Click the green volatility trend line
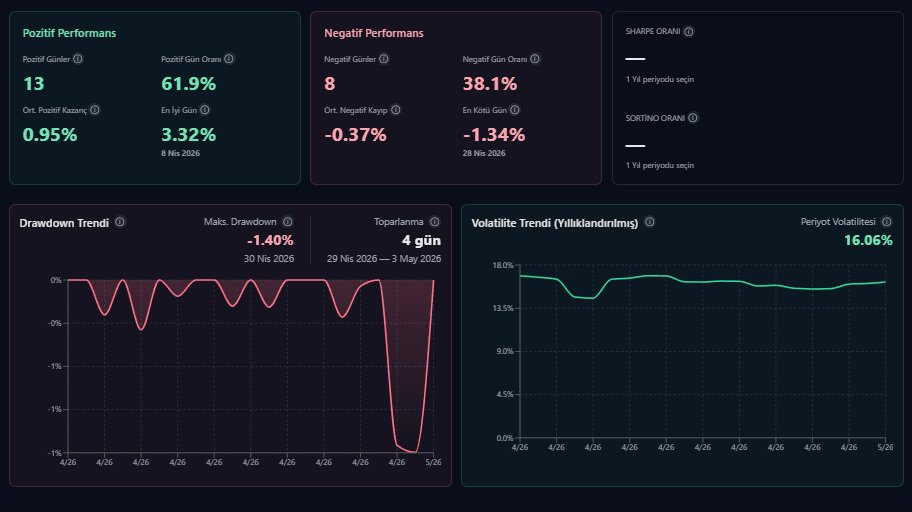The image size is (912, 512). coord(703,282)
